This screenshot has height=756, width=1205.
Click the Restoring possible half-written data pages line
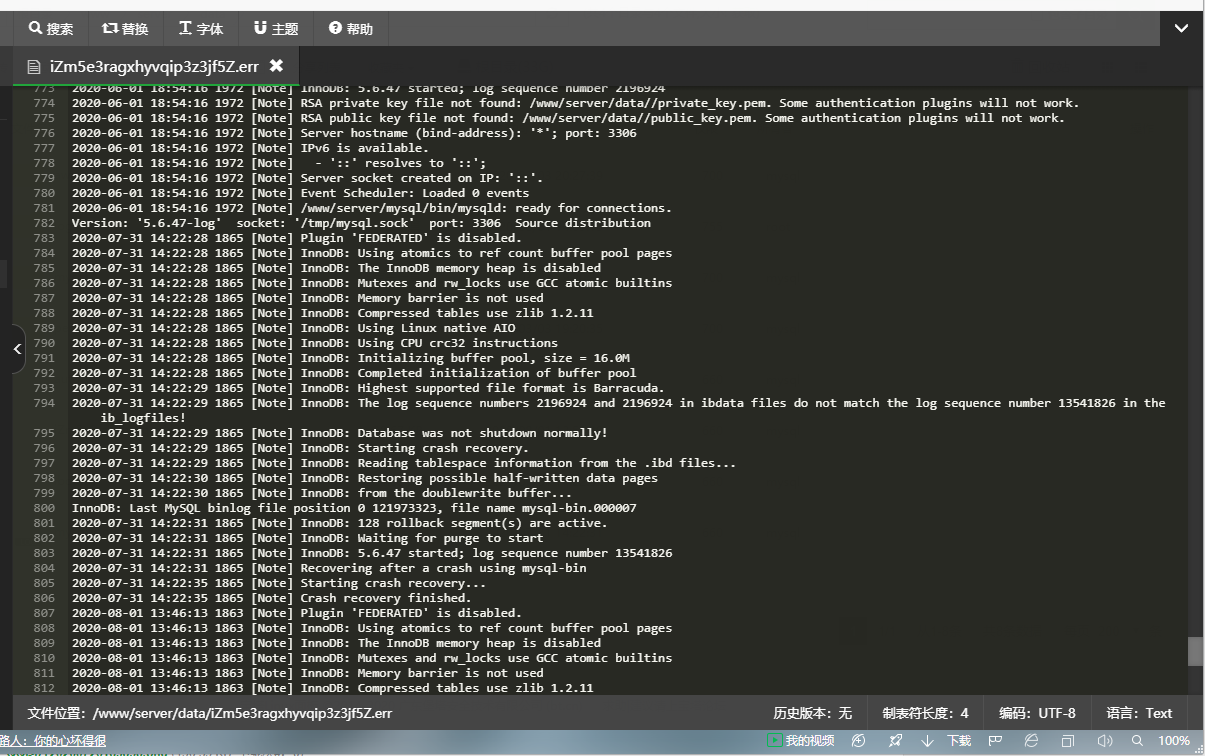(x=365, y=478)
